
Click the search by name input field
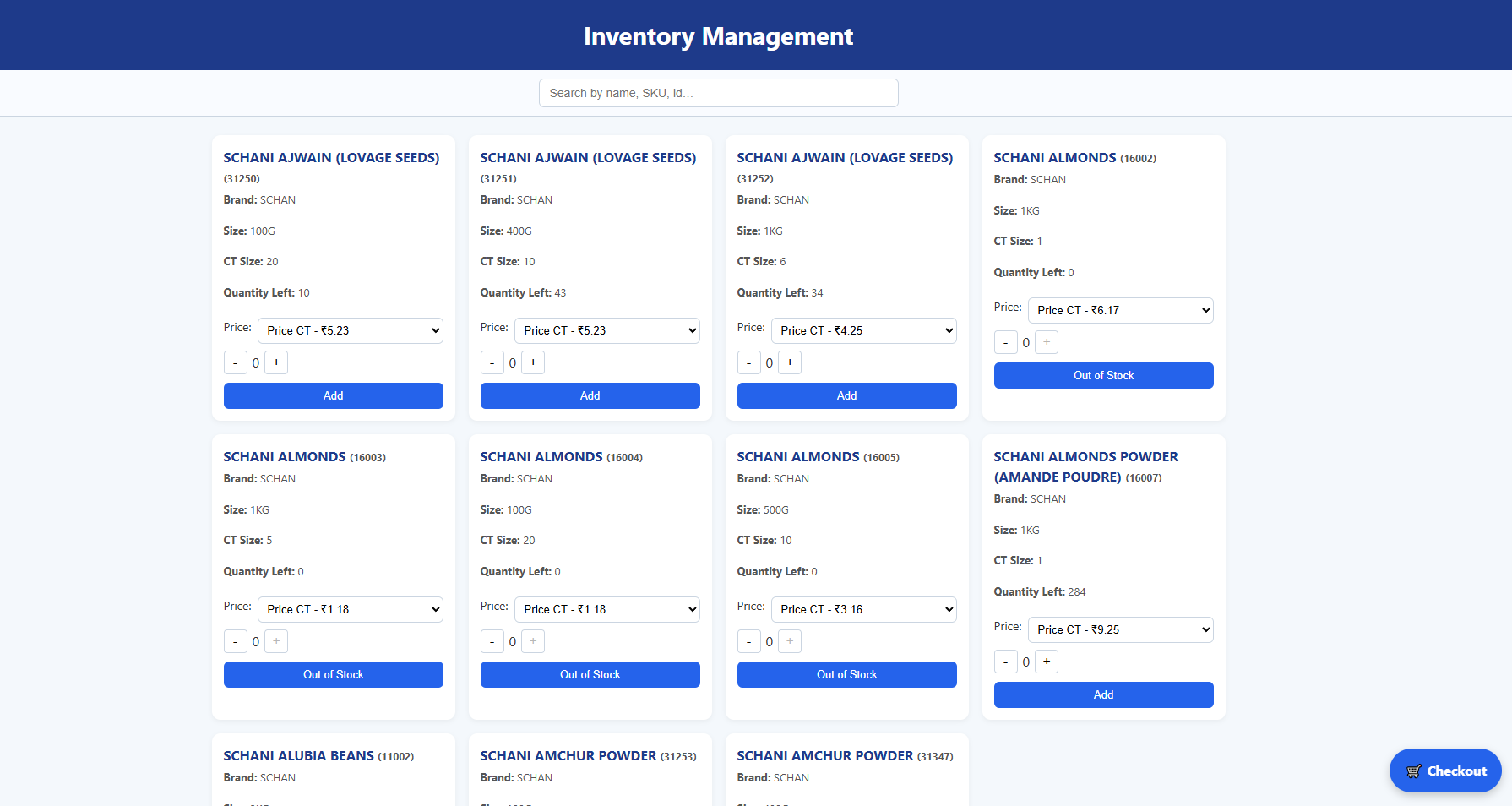(x=718, y=93)
